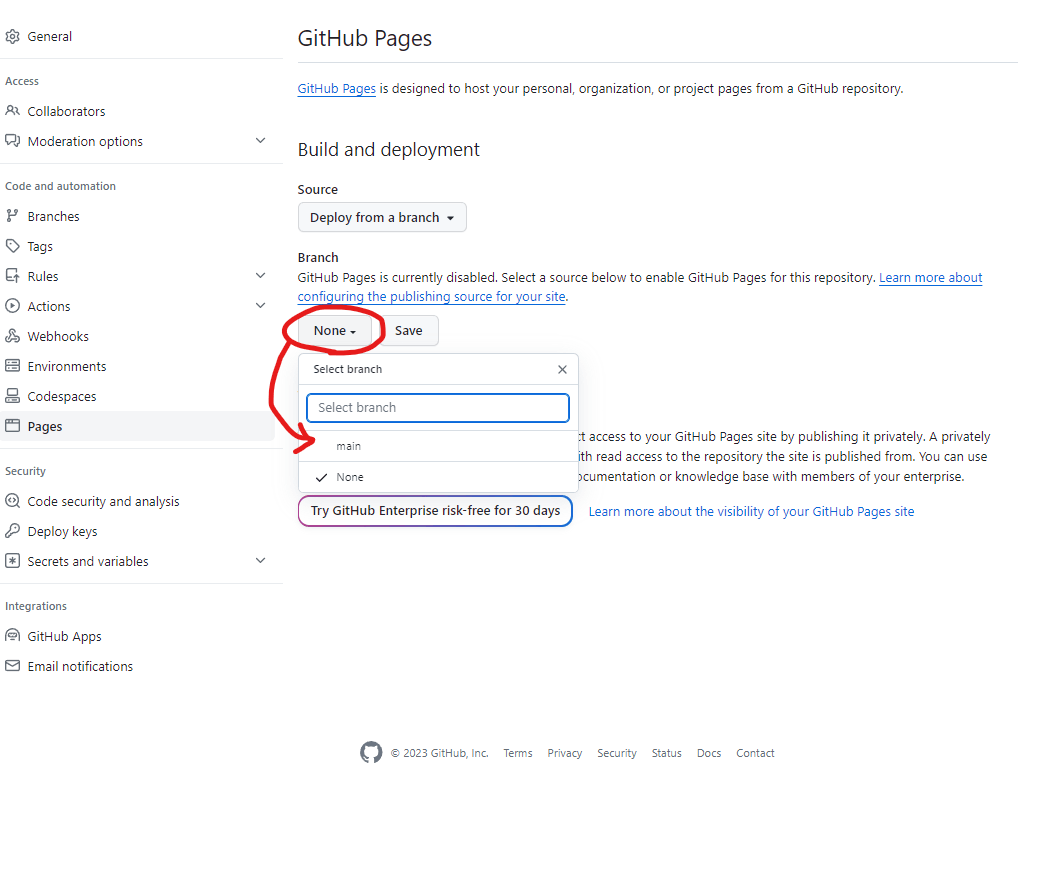Click the Collaborators people icon

point(12,111)
